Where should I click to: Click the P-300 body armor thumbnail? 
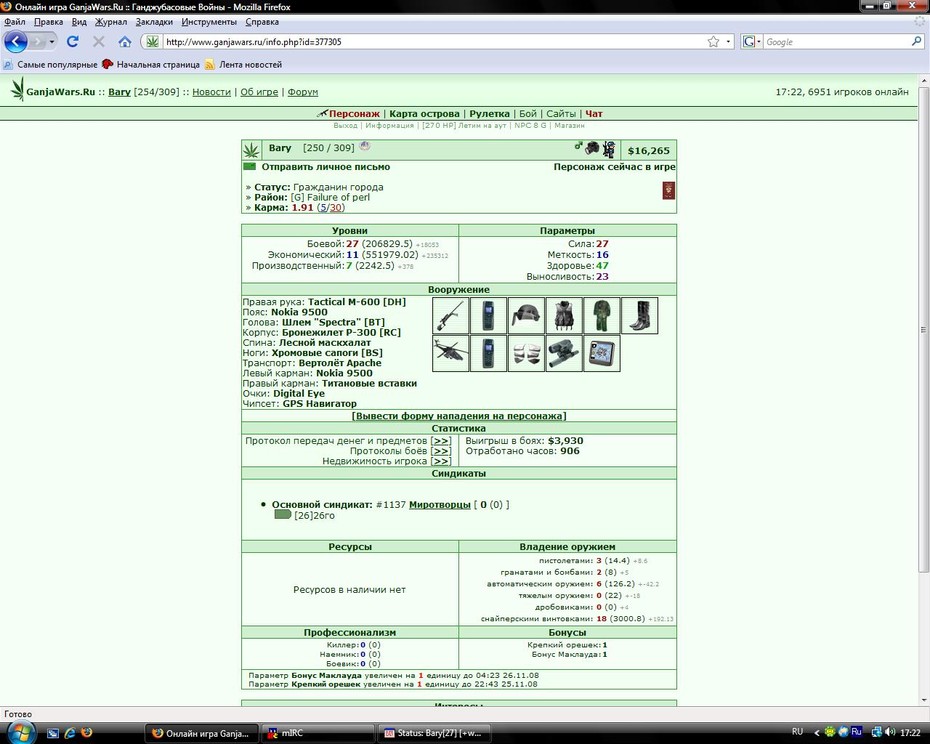564,316
